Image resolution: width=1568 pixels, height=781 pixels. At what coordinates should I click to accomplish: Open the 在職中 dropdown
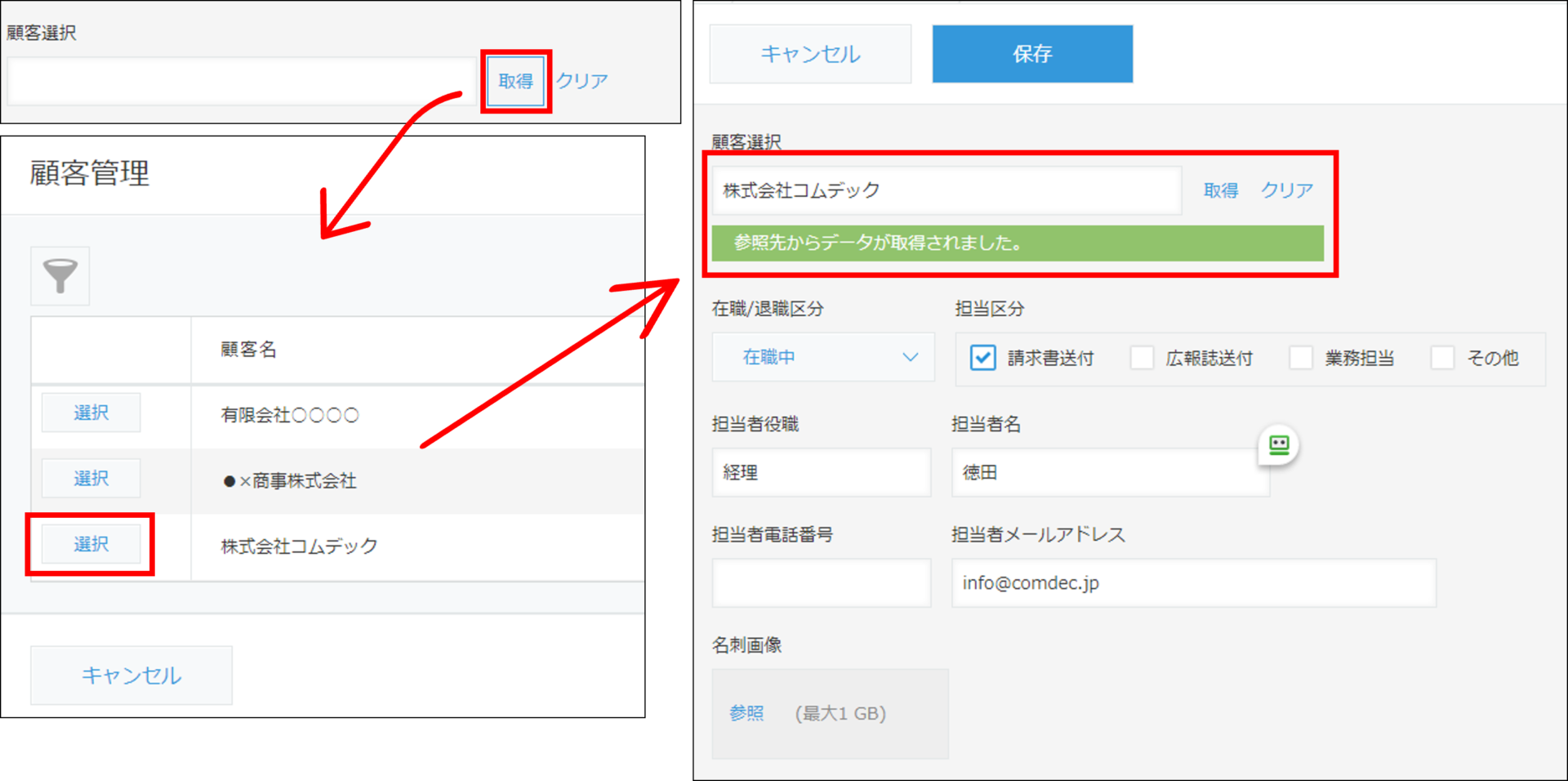click(823, 357)
